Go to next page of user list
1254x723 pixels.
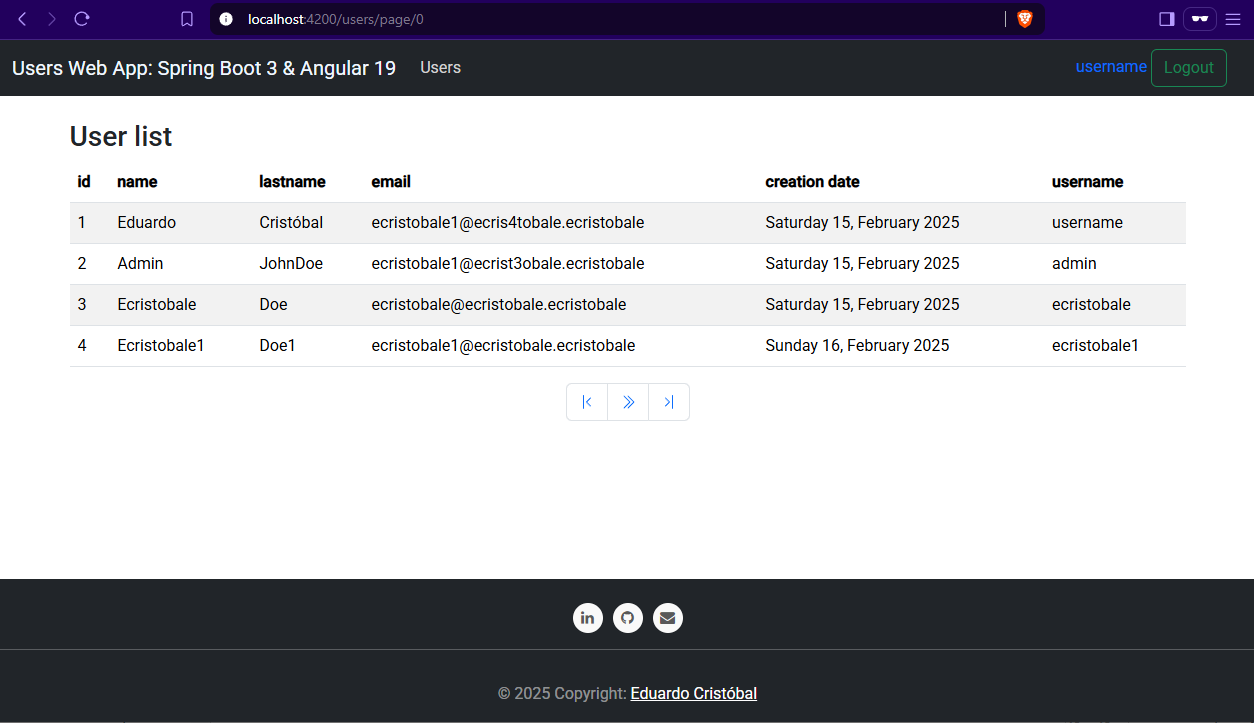628,402
